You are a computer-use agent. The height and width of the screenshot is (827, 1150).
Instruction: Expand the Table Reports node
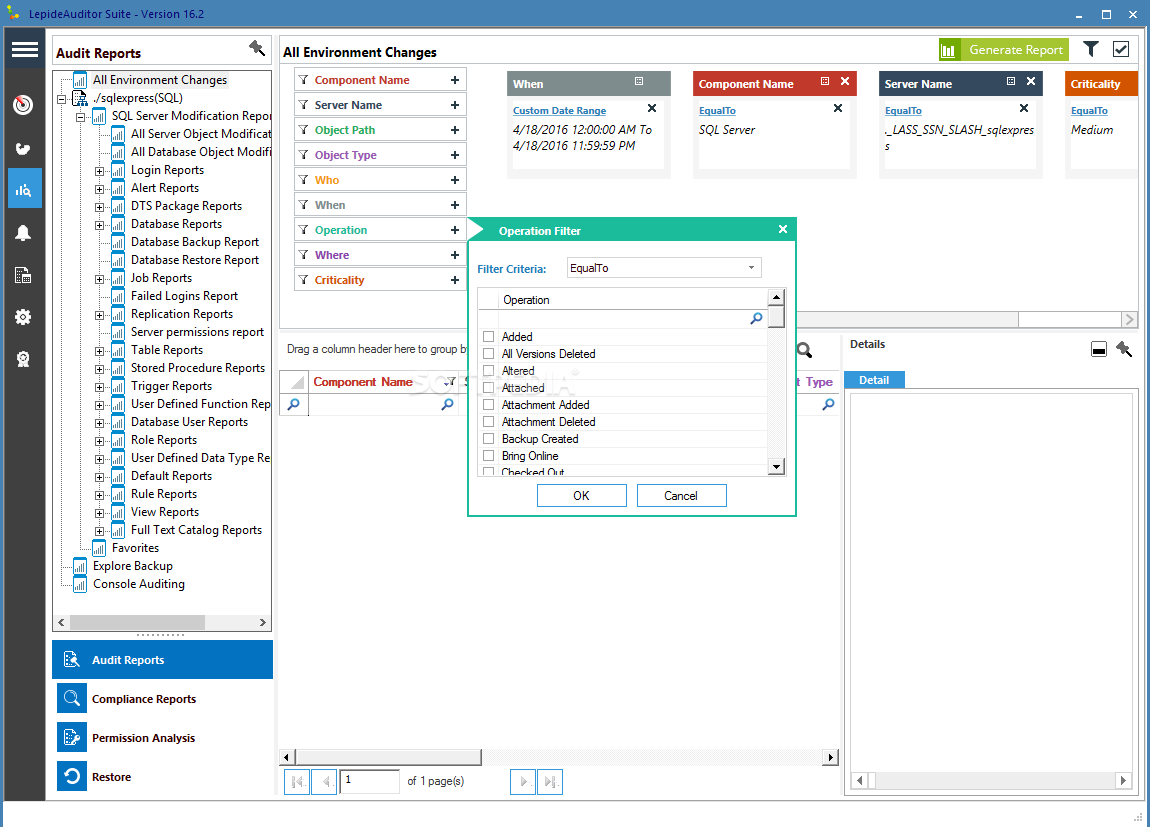tap(99, 350)
